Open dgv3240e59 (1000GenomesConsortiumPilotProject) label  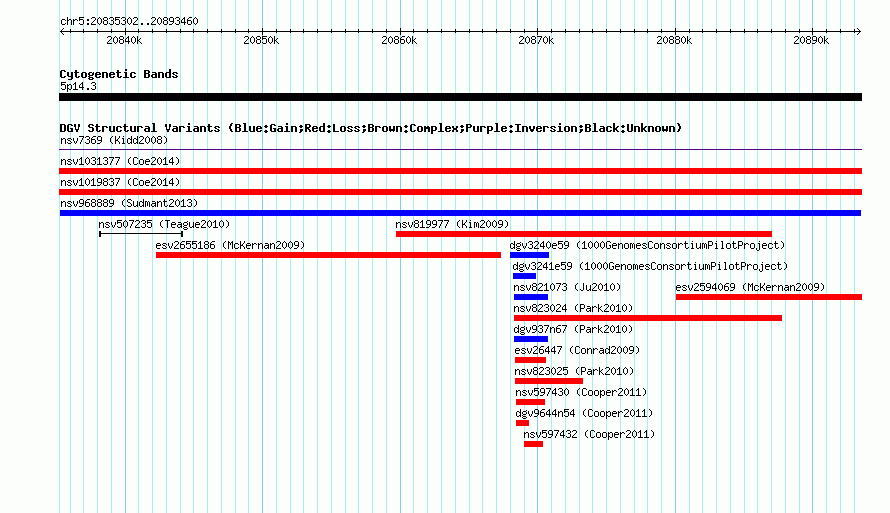647,245
